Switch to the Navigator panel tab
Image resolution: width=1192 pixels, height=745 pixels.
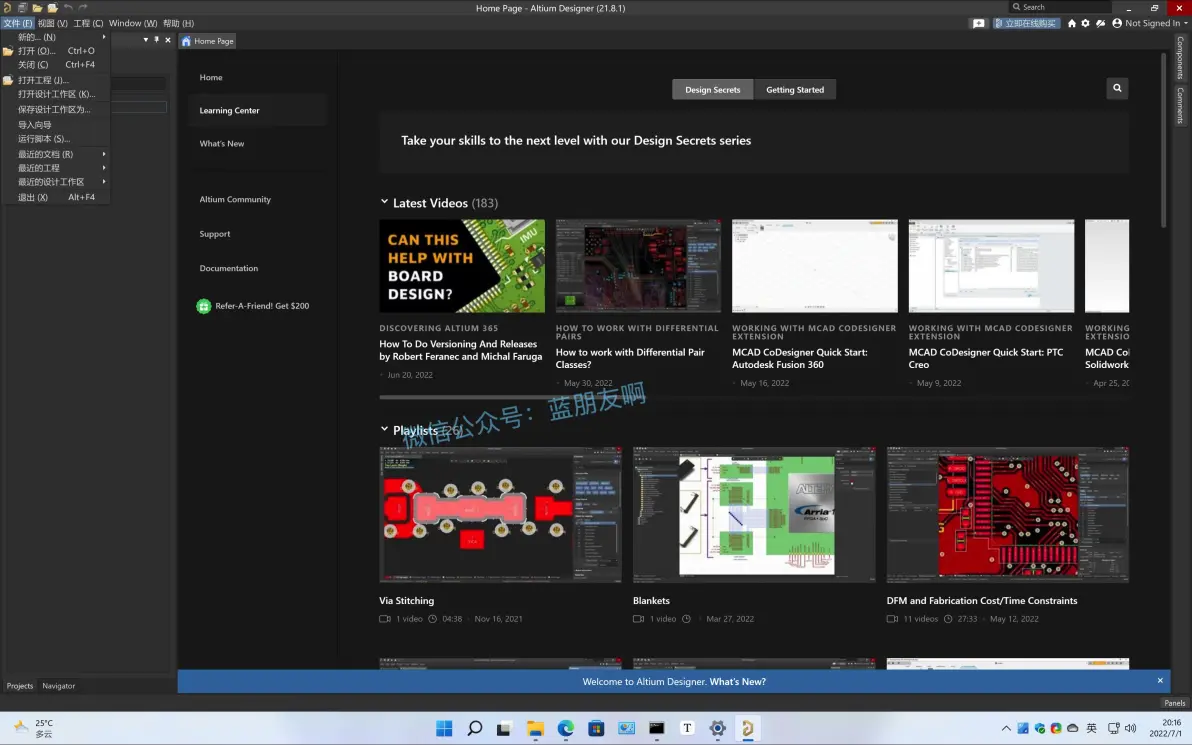59,686
